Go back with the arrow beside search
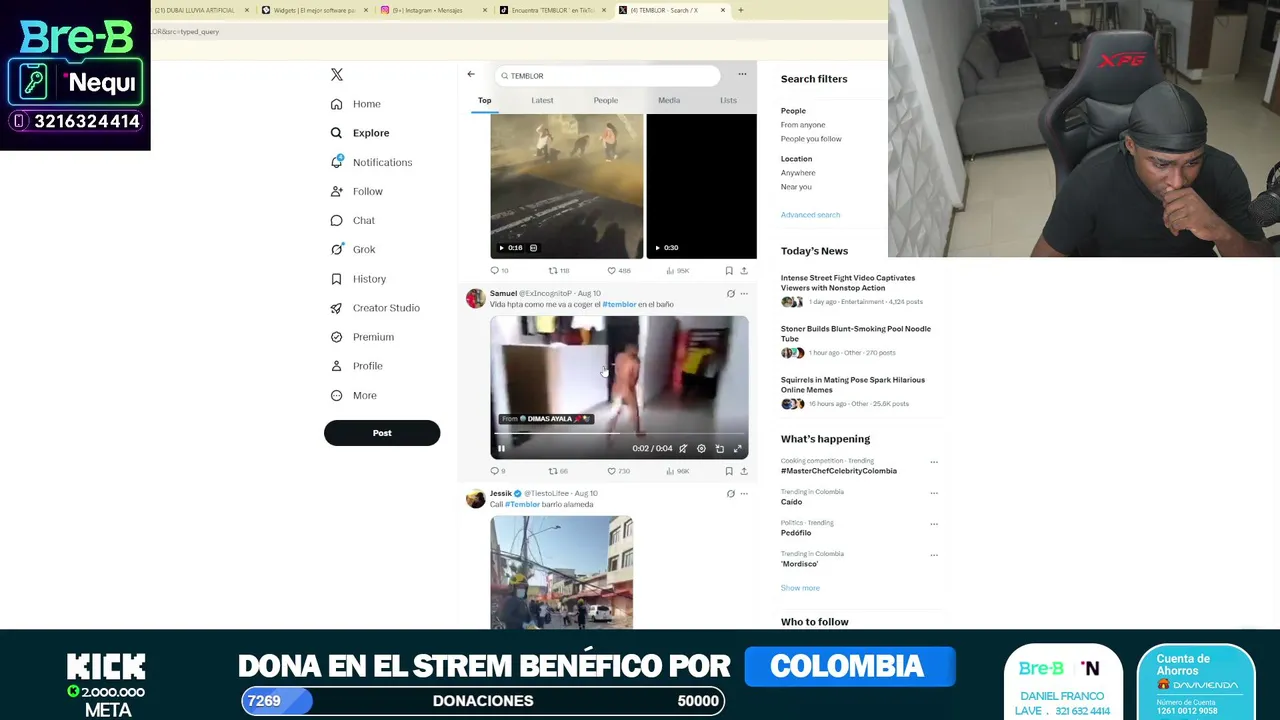The image size is (1280, 720). pyautogui.click(x=471, y=74)
